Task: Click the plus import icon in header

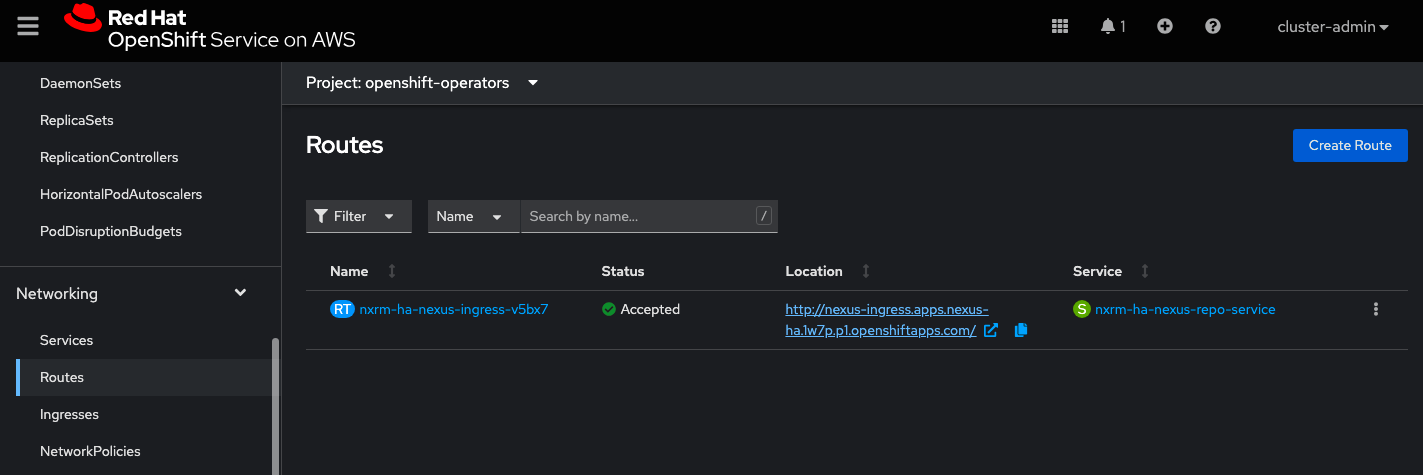Action: (1165, 27)
